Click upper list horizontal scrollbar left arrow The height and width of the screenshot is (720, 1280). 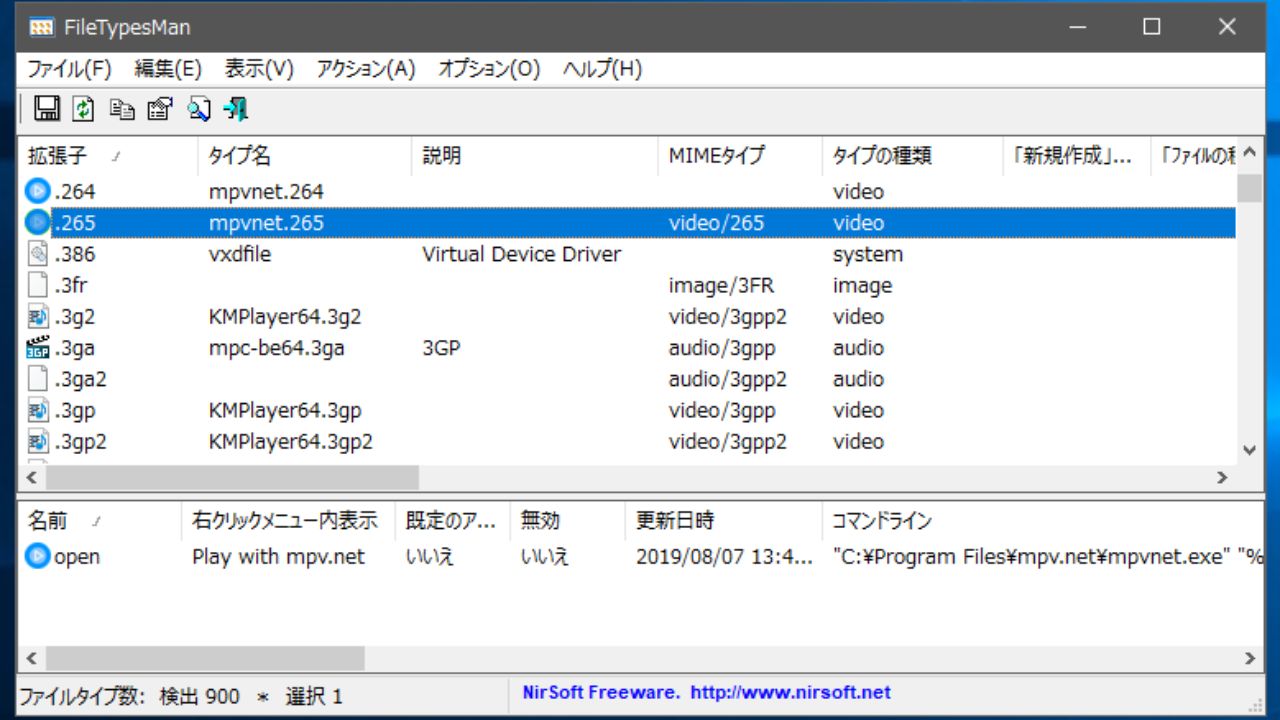[31, 477]
